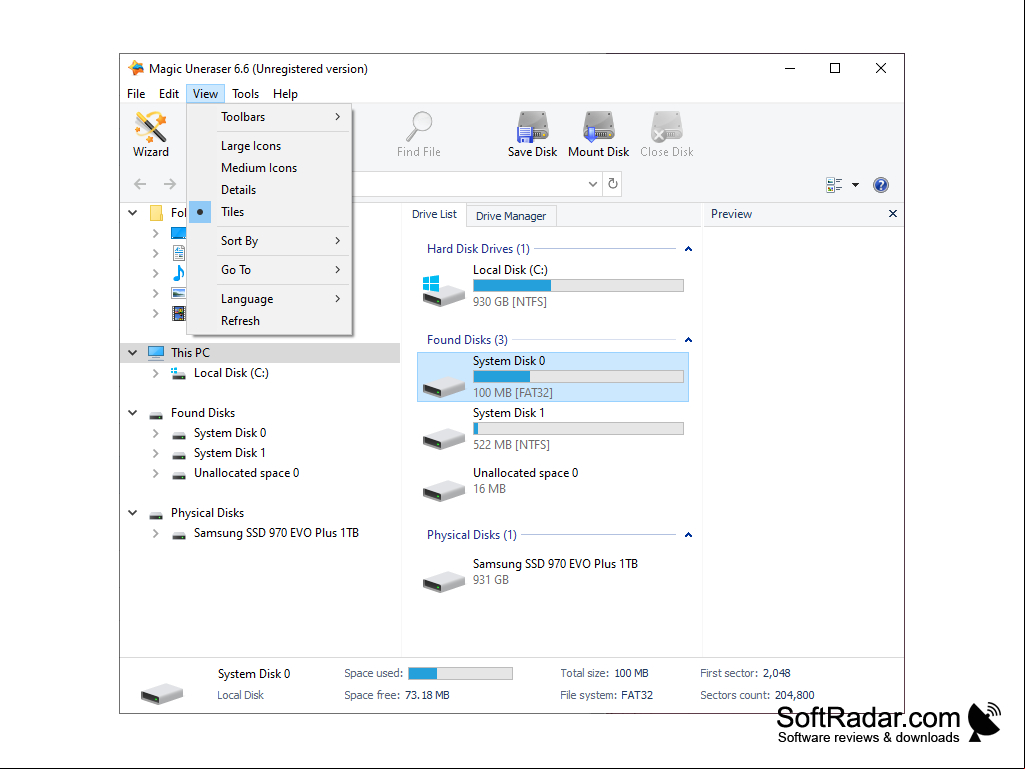Click the Close Disk toolbar icon
Viewport: 1025px width, 769px height.
667,126
